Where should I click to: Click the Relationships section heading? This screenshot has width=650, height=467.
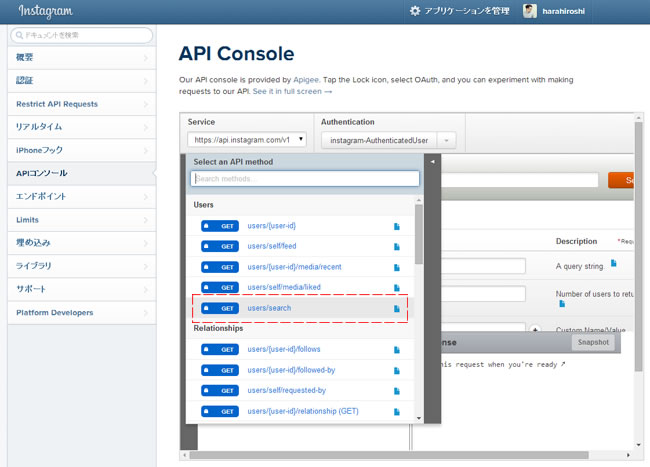coord(218,328)
